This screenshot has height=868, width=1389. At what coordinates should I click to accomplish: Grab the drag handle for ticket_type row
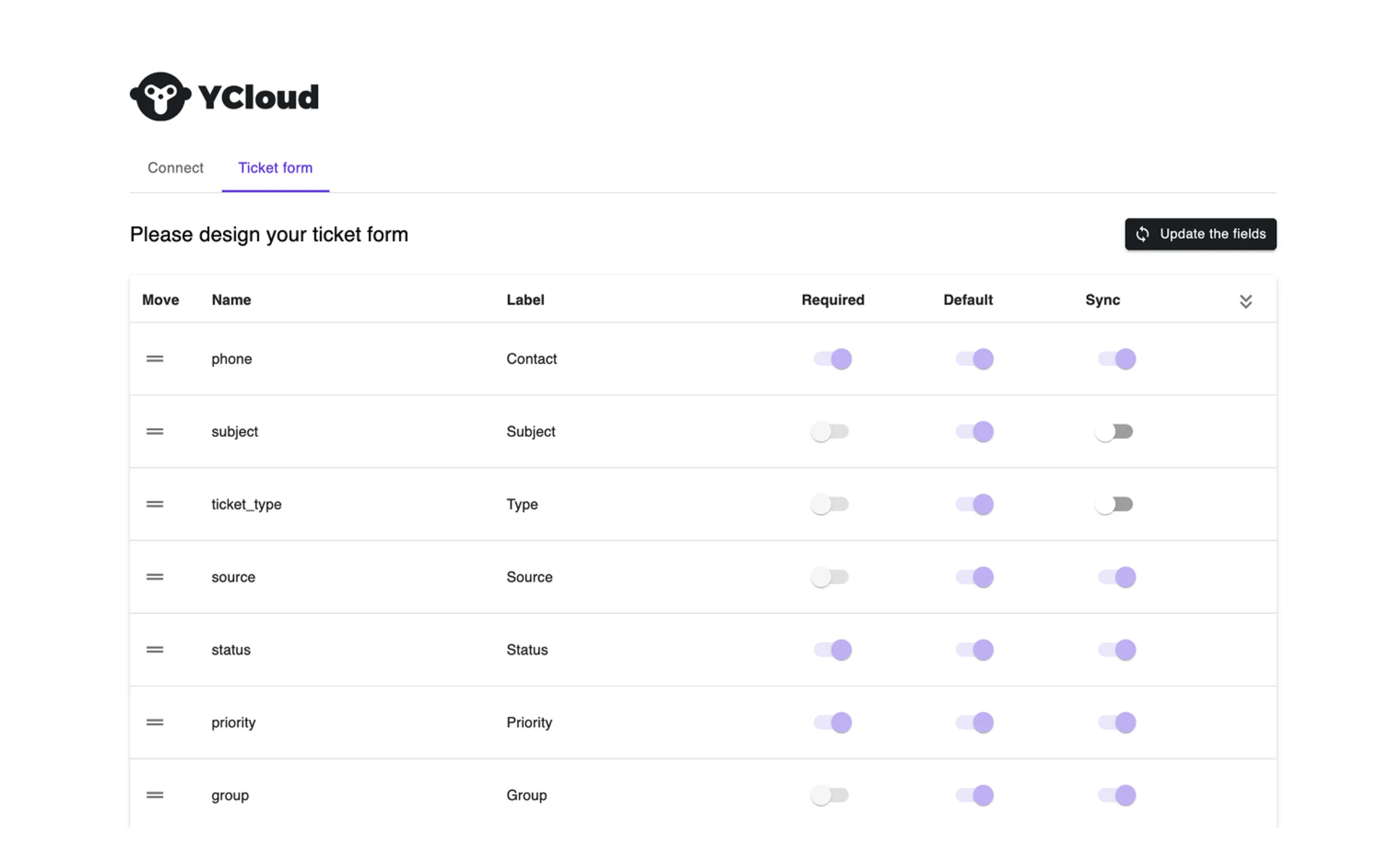tap(155, 504)
